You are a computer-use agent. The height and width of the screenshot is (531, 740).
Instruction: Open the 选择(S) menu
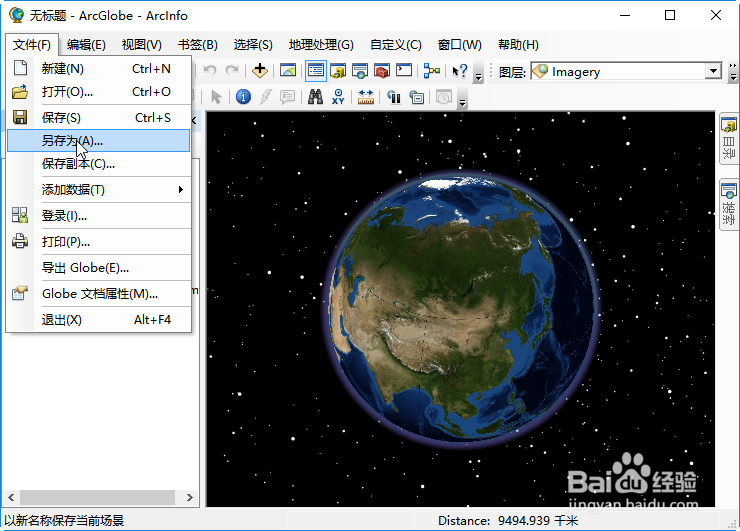tap(253, 45)
